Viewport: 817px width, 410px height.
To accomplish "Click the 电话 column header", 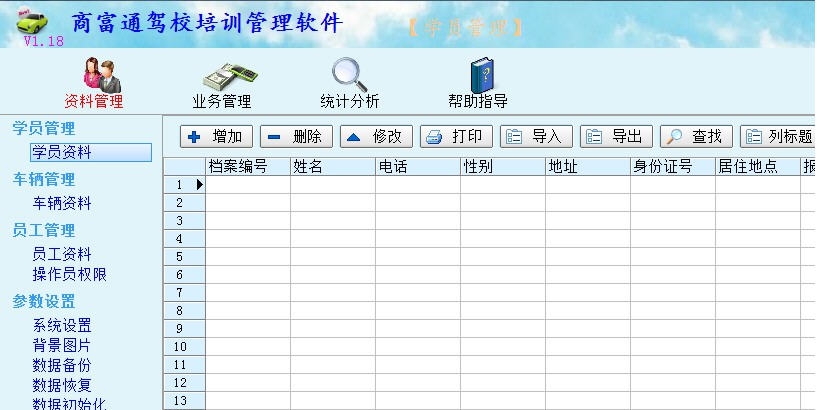I will pos(418,167).
